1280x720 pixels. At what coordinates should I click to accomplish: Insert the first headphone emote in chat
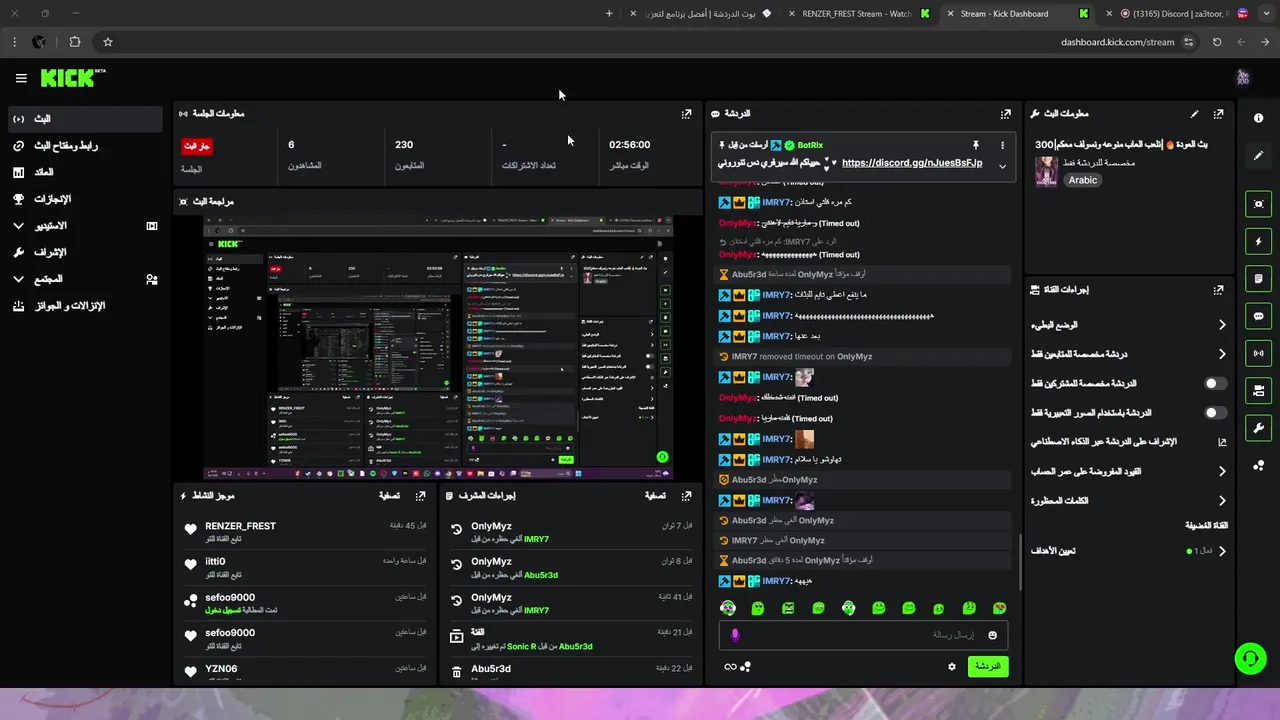(x=729, y=608)
